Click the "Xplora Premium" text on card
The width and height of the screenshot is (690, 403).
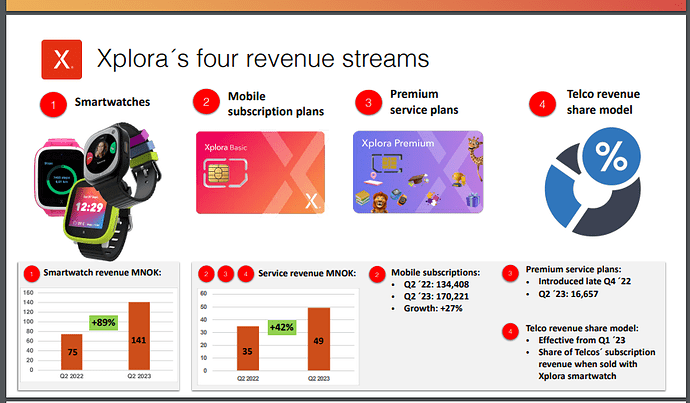pyautogui.click(x=398, y=143)
